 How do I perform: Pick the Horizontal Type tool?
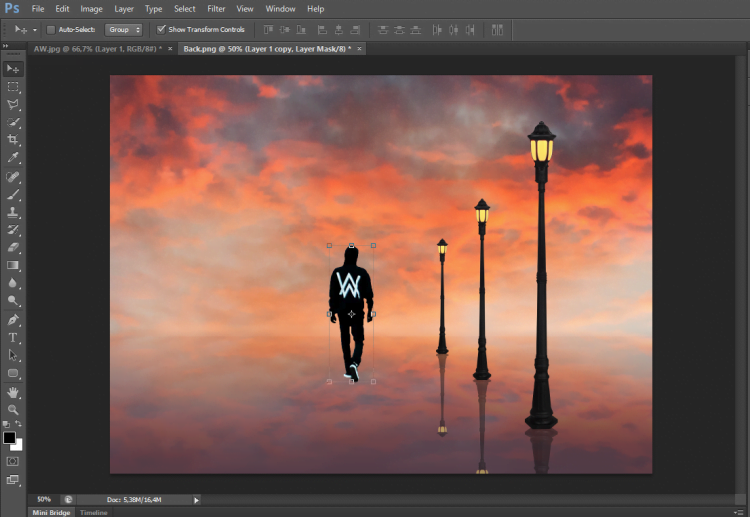point(14,338)
